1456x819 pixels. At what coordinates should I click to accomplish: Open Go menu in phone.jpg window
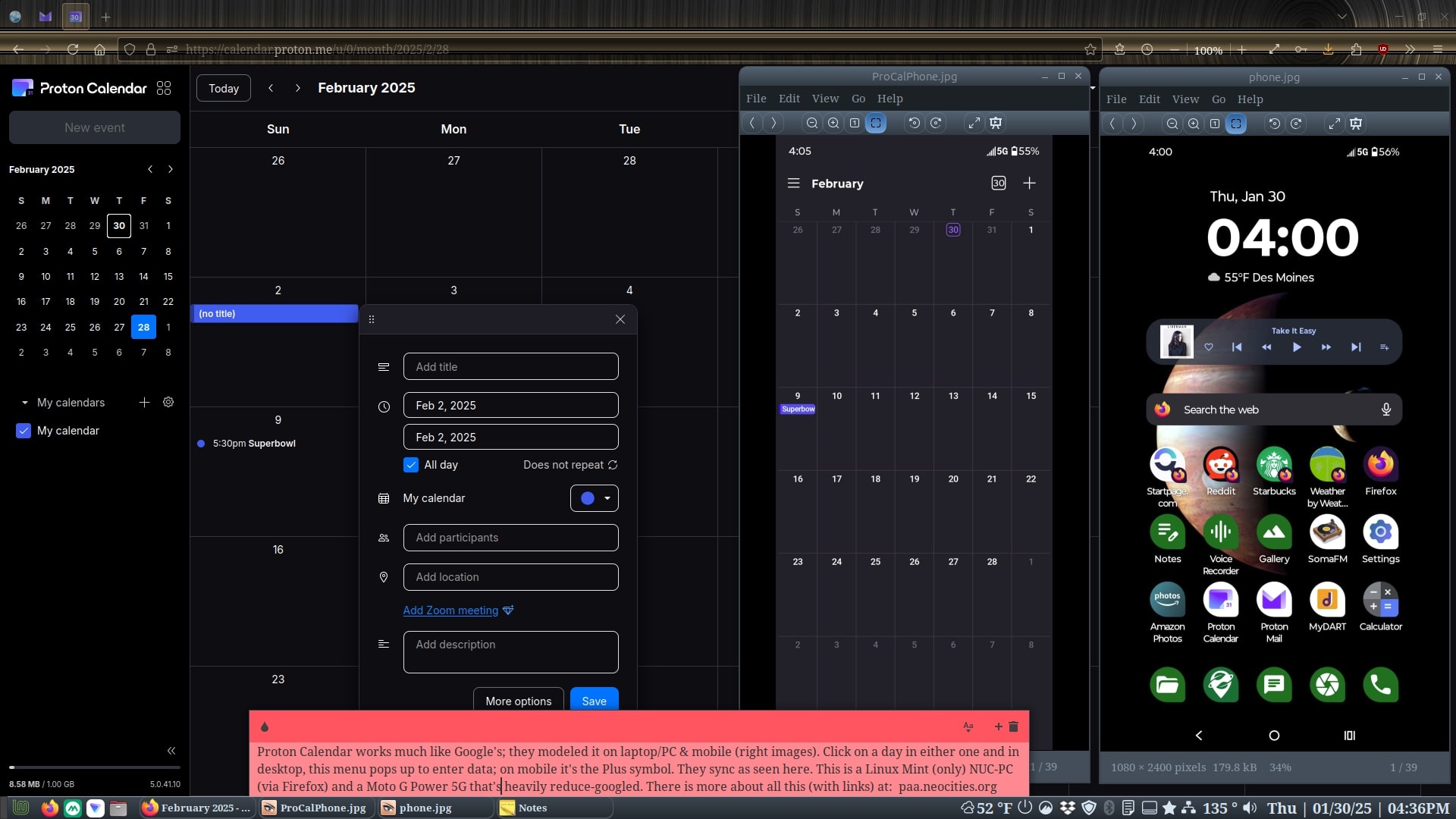coord(1218,99)
